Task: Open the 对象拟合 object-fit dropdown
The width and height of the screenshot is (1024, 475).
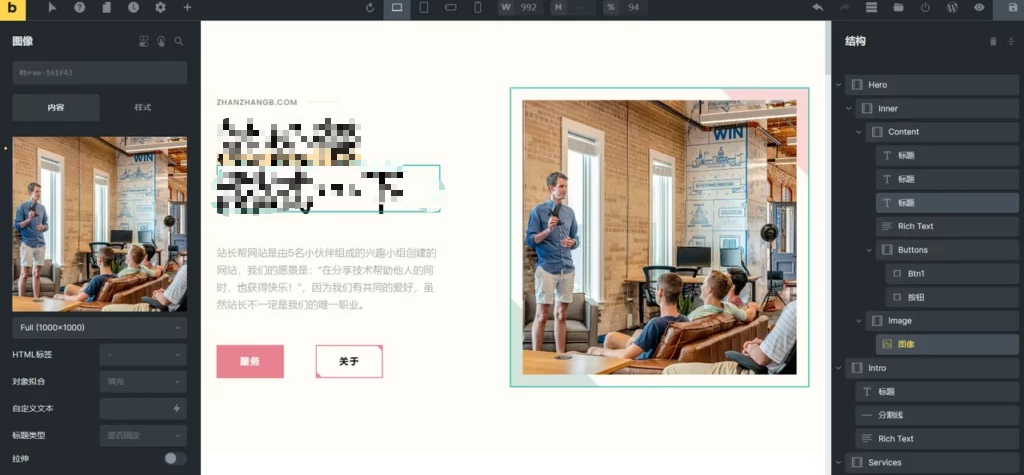Action: click(143, 381)
